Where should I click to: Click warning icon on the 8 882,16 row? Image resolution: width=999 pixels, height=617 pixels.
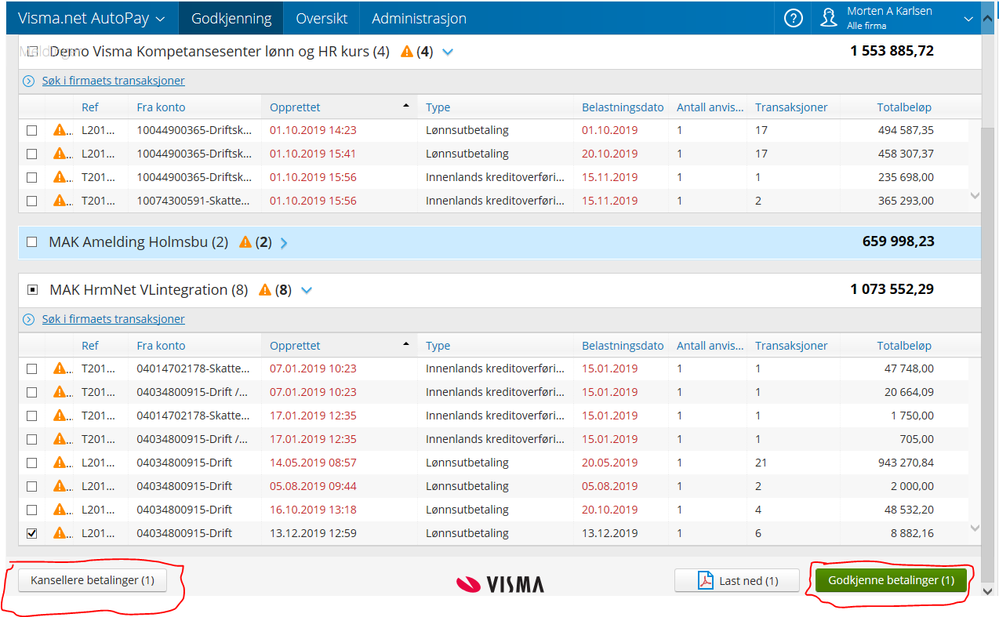point(60,534)
